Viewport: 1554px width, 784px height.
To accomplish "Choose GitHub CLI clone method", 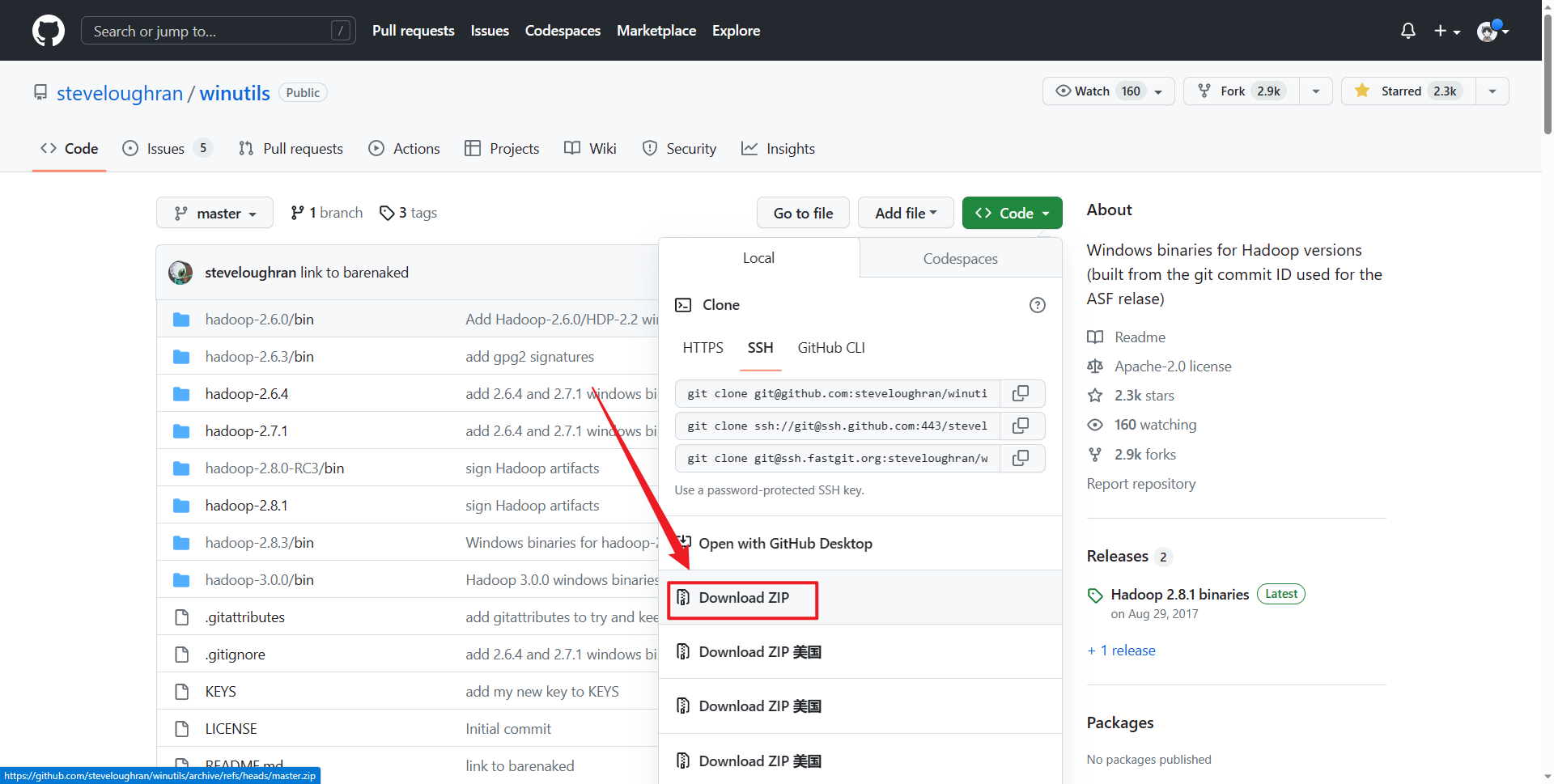I will (831, 348).
